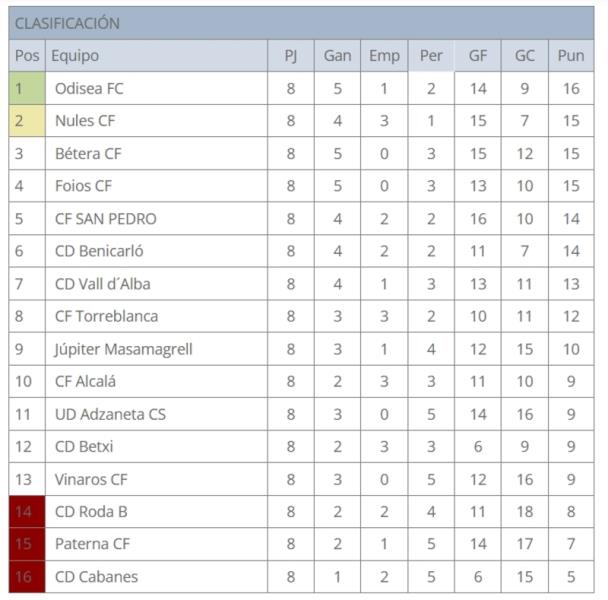Select the Júpiter Masamagrell team name
Screen dimensions: 608x600
coord(123,349)
